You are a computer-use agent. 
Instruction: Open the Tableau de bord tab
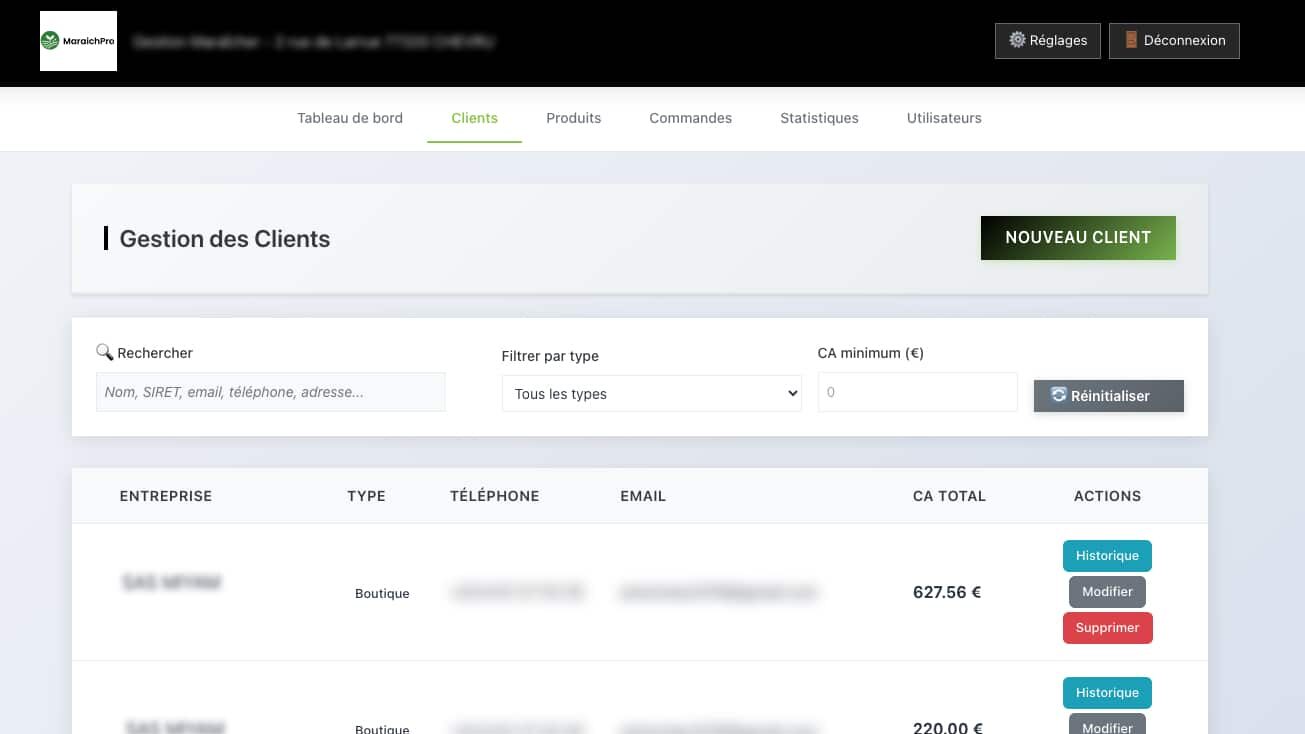350,118
